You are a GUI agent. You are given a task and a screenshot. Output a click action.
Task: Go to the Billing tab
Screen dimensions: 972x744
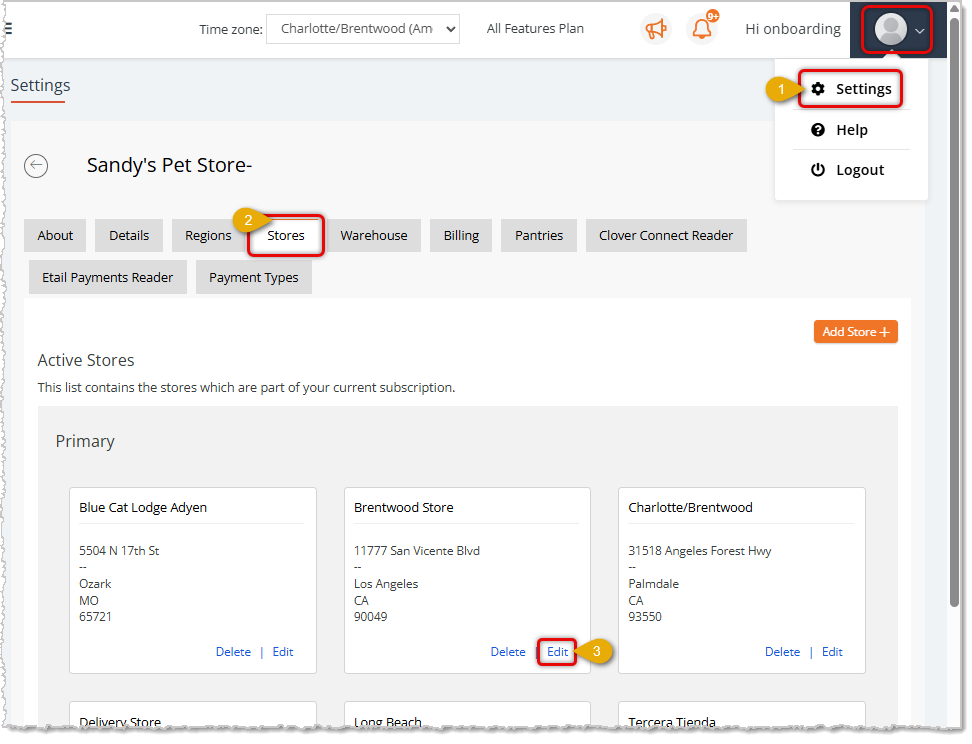[461, 236]
